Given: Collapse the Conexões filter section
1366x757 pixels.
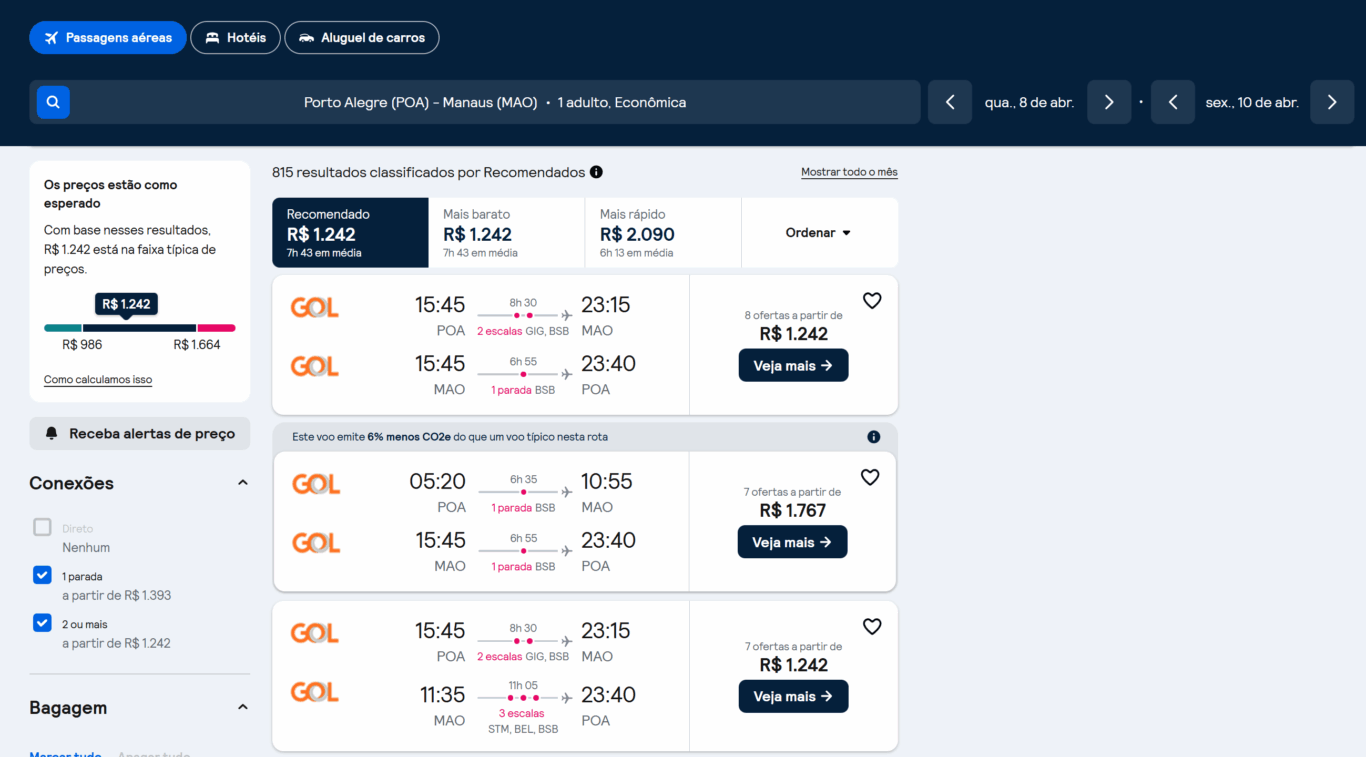Looking at the screenshot, I should pos(242,483).
